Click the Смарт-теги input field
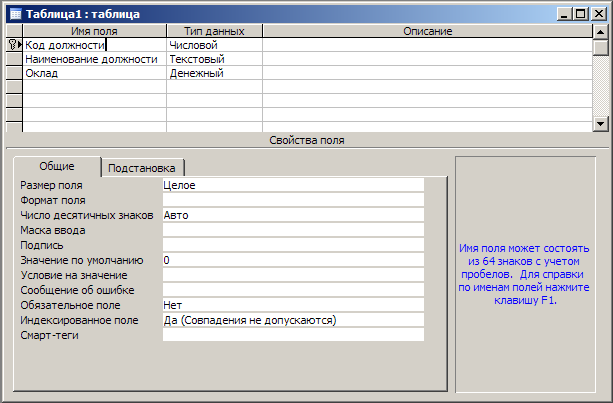Screen dimensions: 613x403 (x=293, y=335)
